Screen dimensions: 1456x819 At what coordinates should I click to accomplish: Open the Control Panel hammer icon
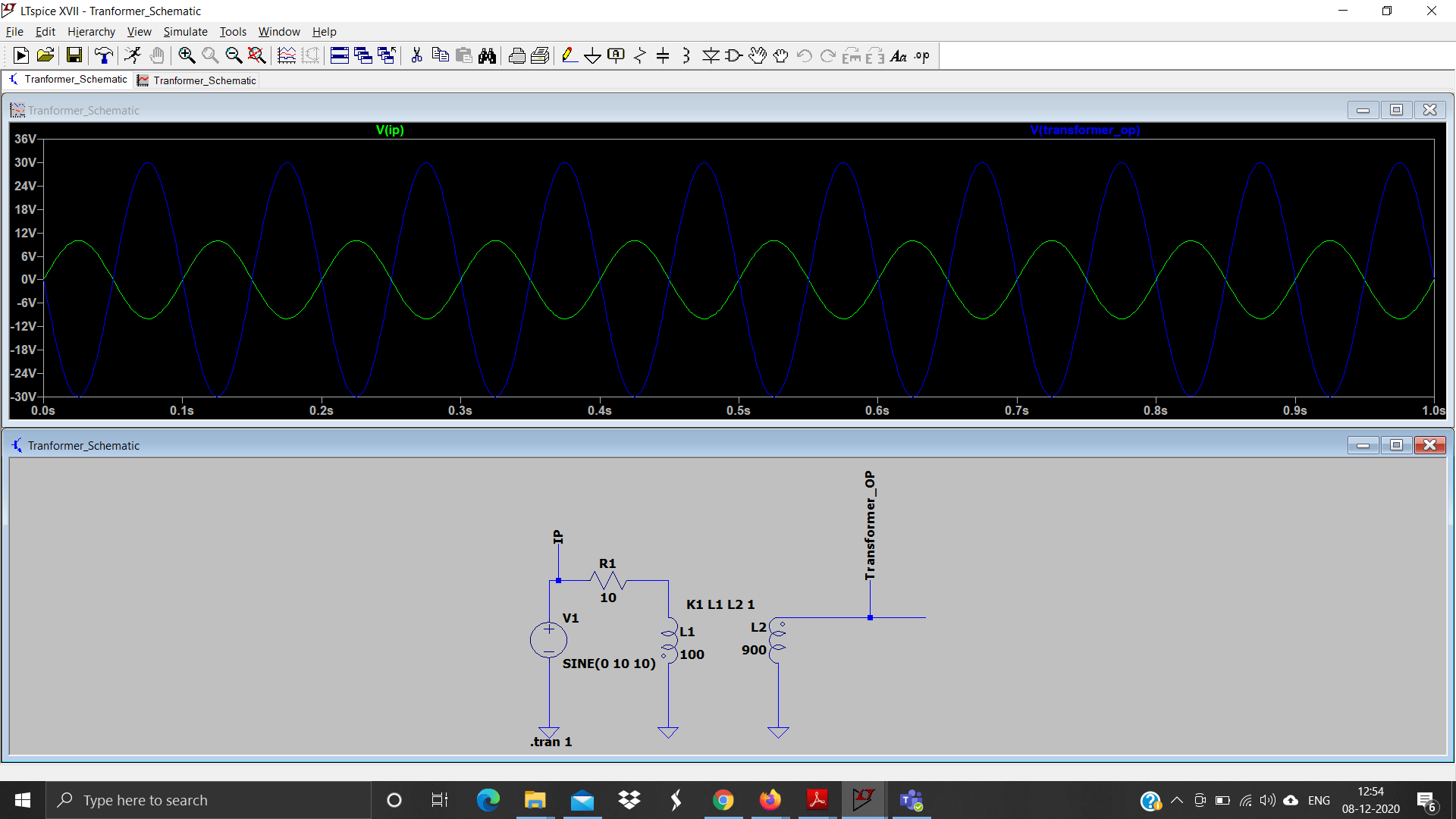(x=103, y=55)
